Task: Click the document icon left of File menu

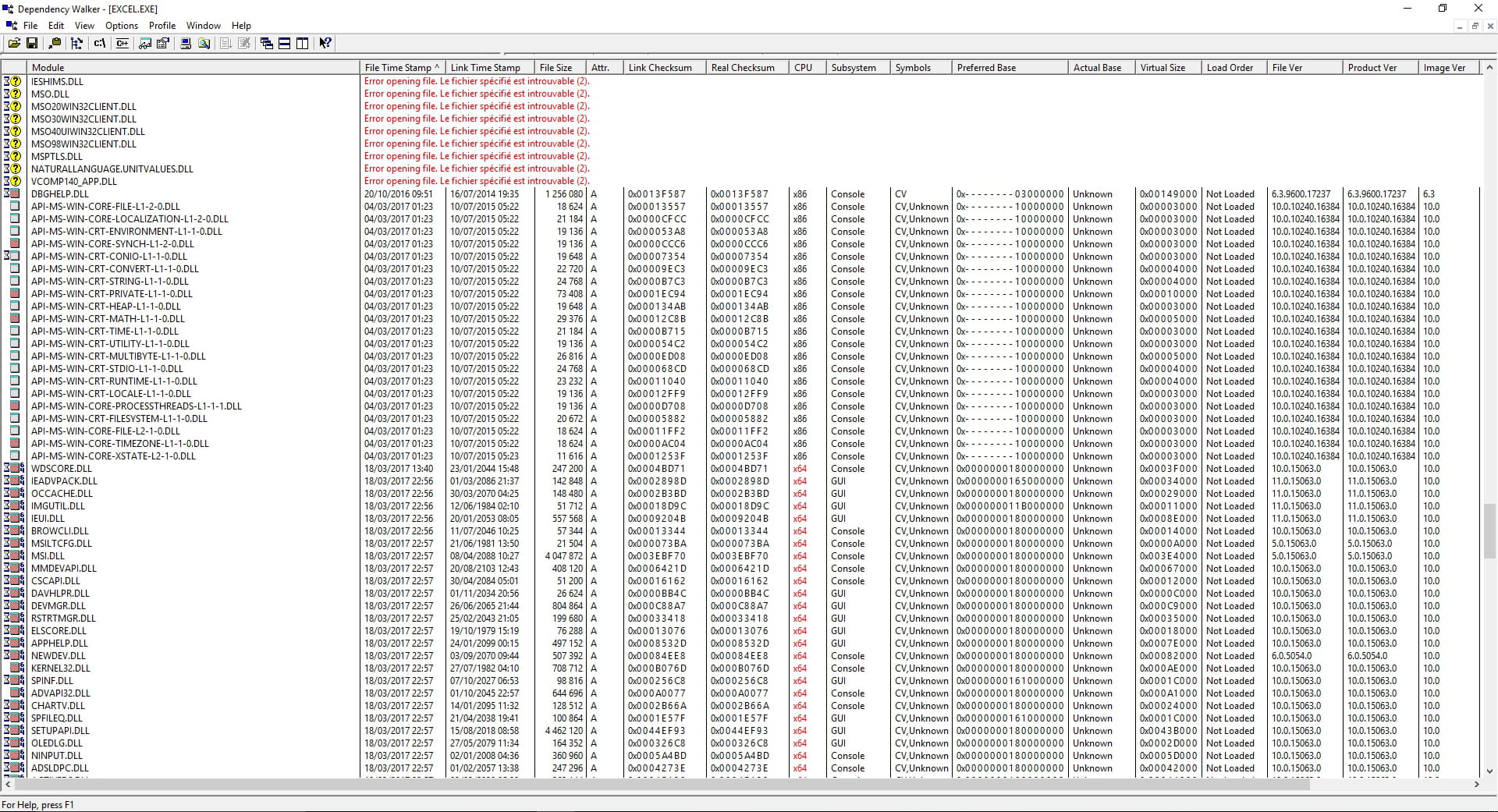Action: coord(11,26)
